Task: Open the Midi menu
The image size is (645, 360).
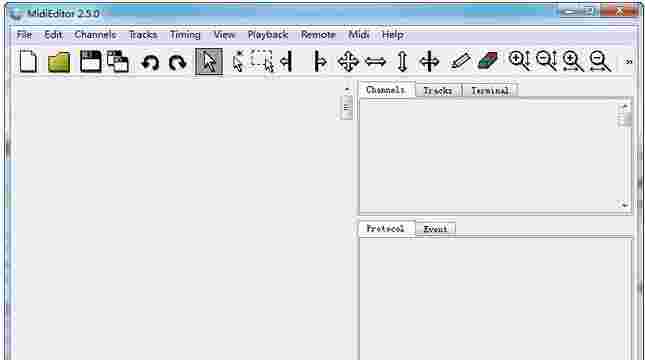Action: tap(359, 35)
